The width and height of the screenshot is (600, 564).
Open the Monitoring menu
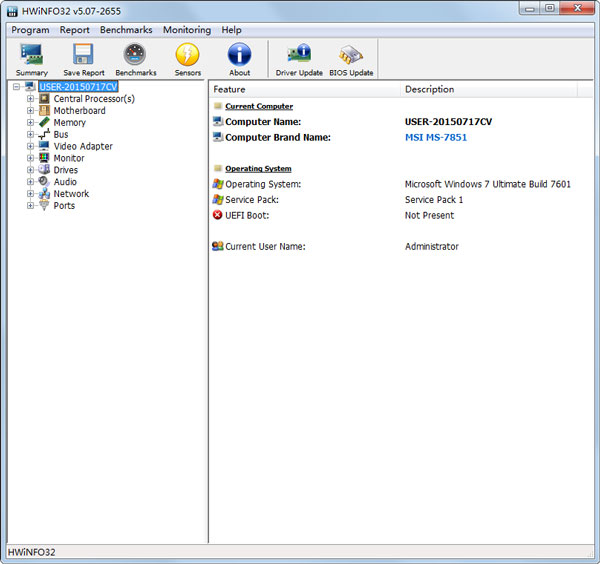pos(187,30)
